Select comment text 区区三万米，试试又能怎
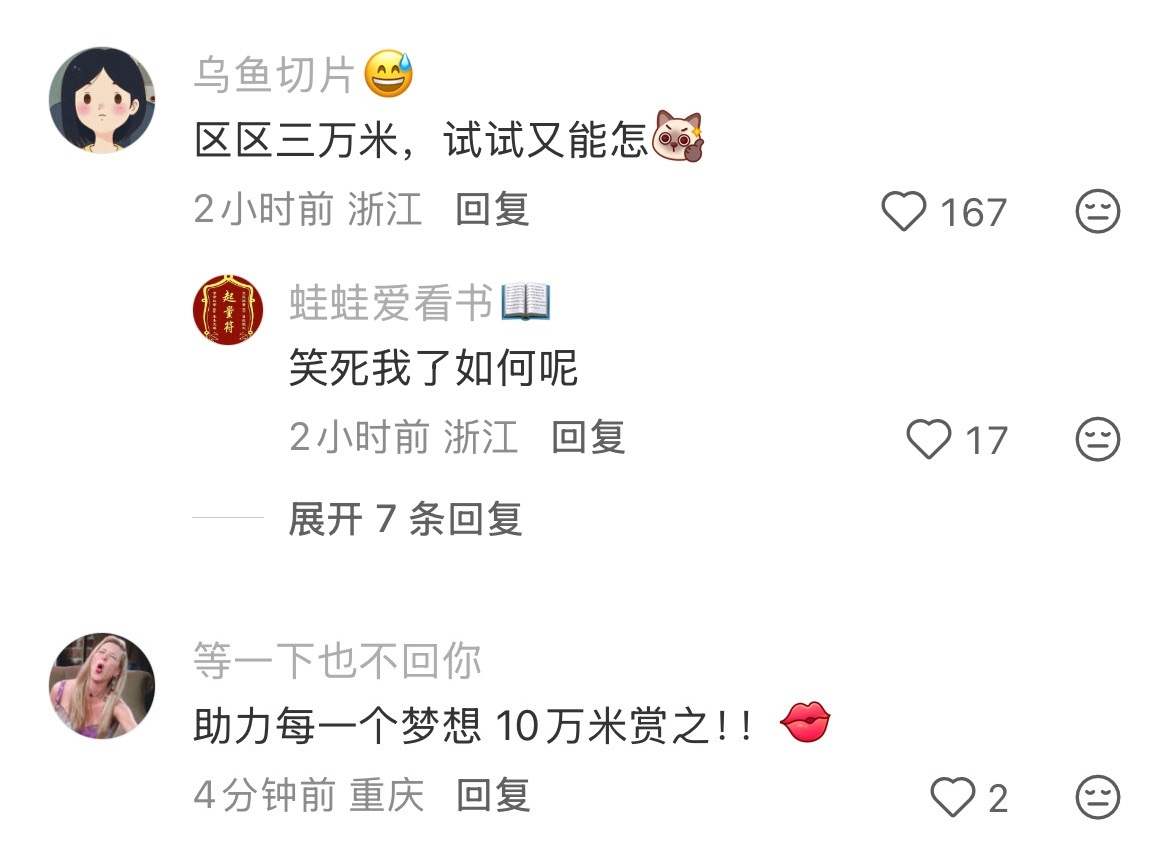This screenshot has width=1170, height=843. click(421, 140)
